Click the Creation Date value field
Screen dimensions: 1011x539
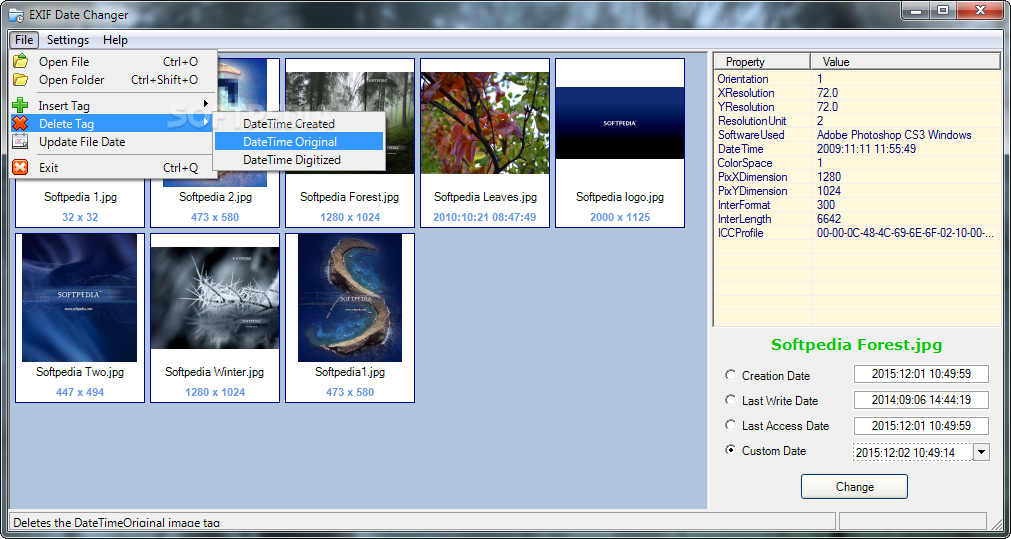pyautogui.click(x=921, y=374)
